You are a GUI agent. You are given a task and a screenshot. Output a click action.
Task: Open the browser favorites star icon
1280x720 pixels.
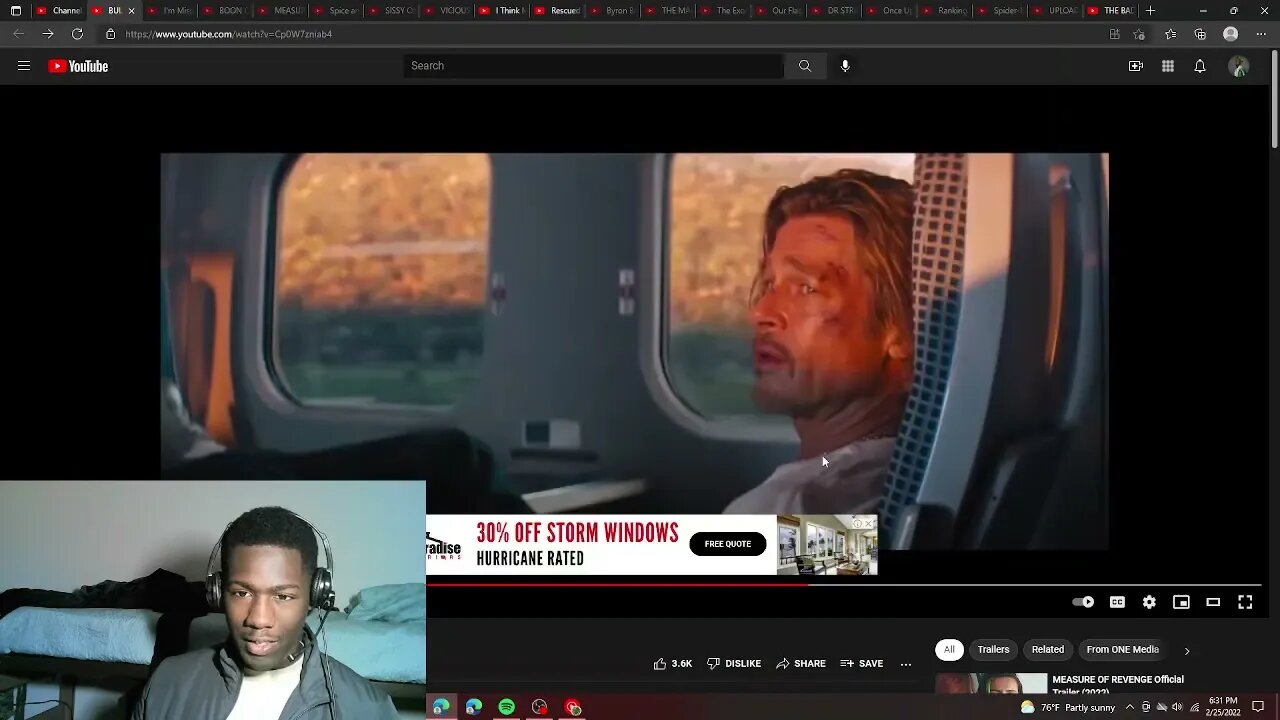coord(1170,34)
